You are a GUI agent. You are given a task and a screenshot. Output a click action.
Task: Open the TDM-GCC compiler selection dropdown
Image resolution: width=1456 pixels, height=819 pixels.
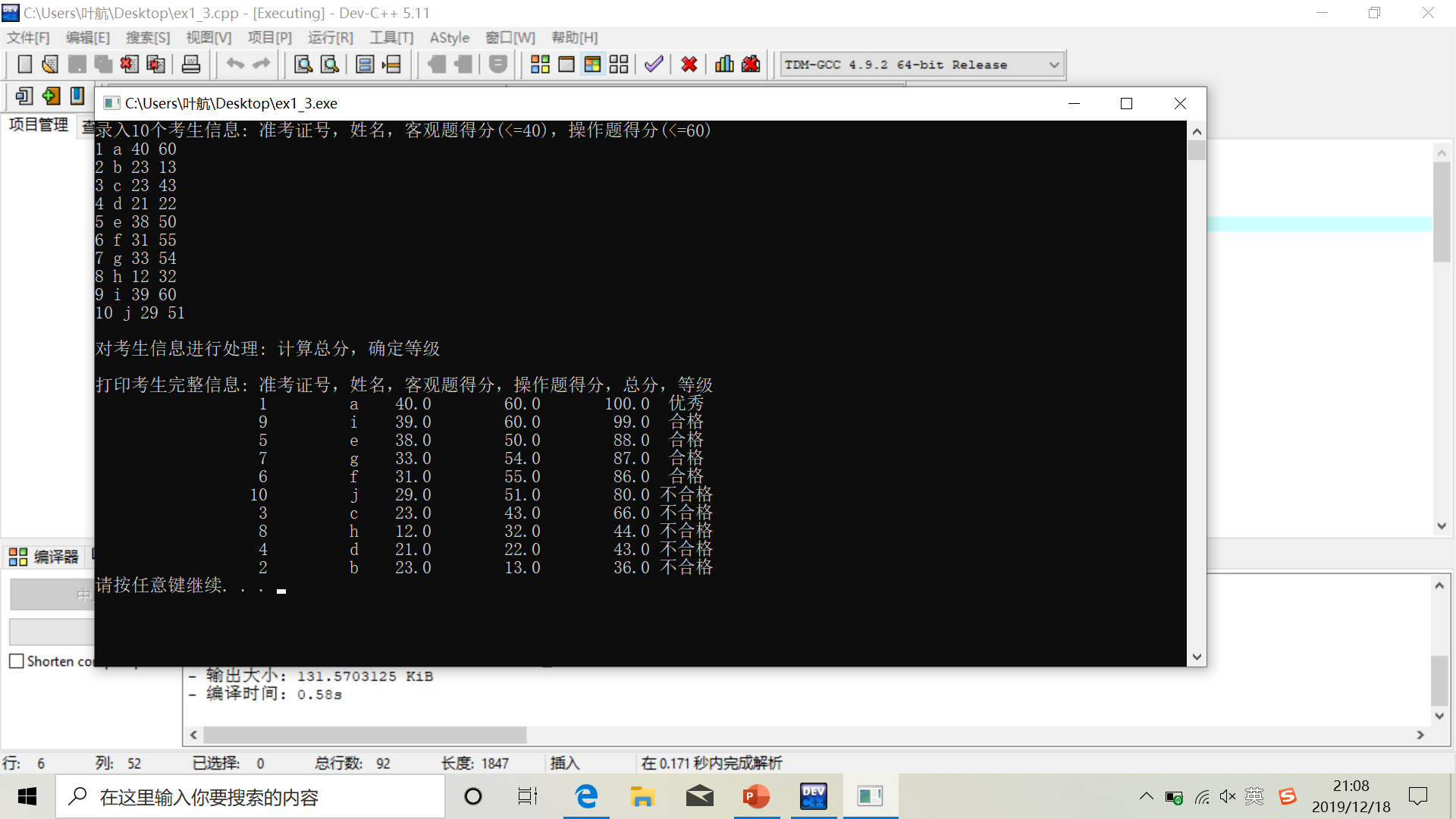point(1053,64)
